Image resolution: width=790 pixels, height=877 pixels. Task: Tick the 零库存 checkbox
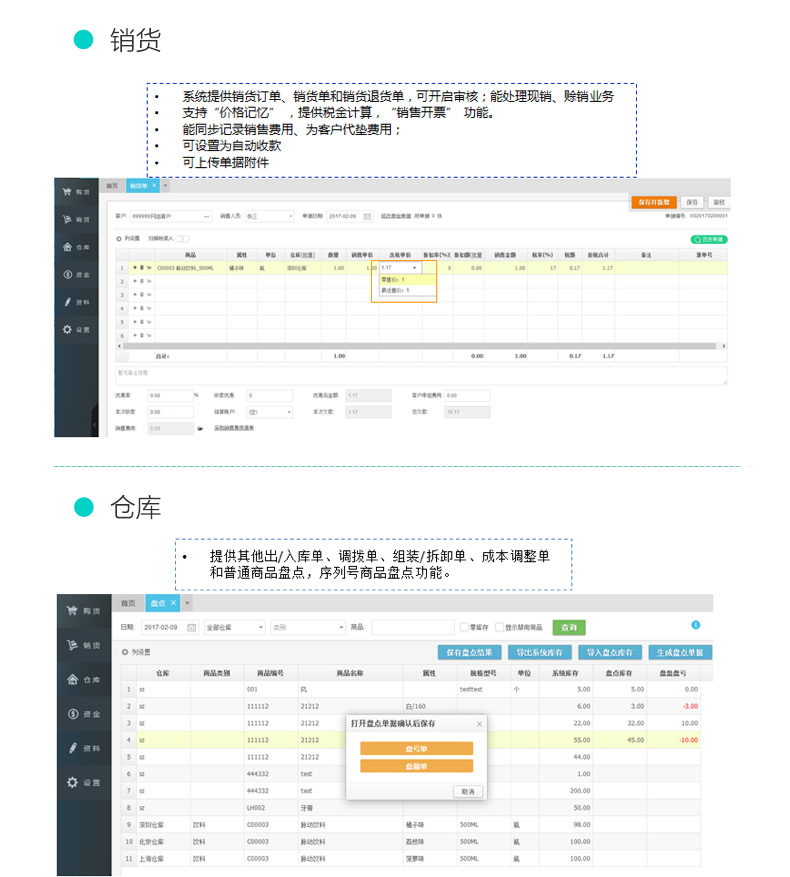click(x=462, y=628)
